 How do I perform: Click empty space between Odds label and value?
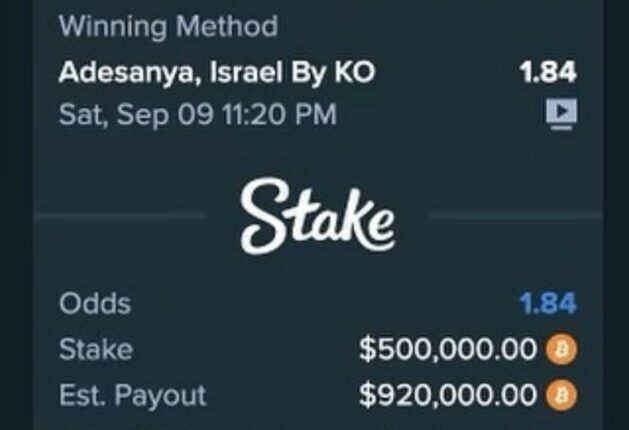coord(320,304)
